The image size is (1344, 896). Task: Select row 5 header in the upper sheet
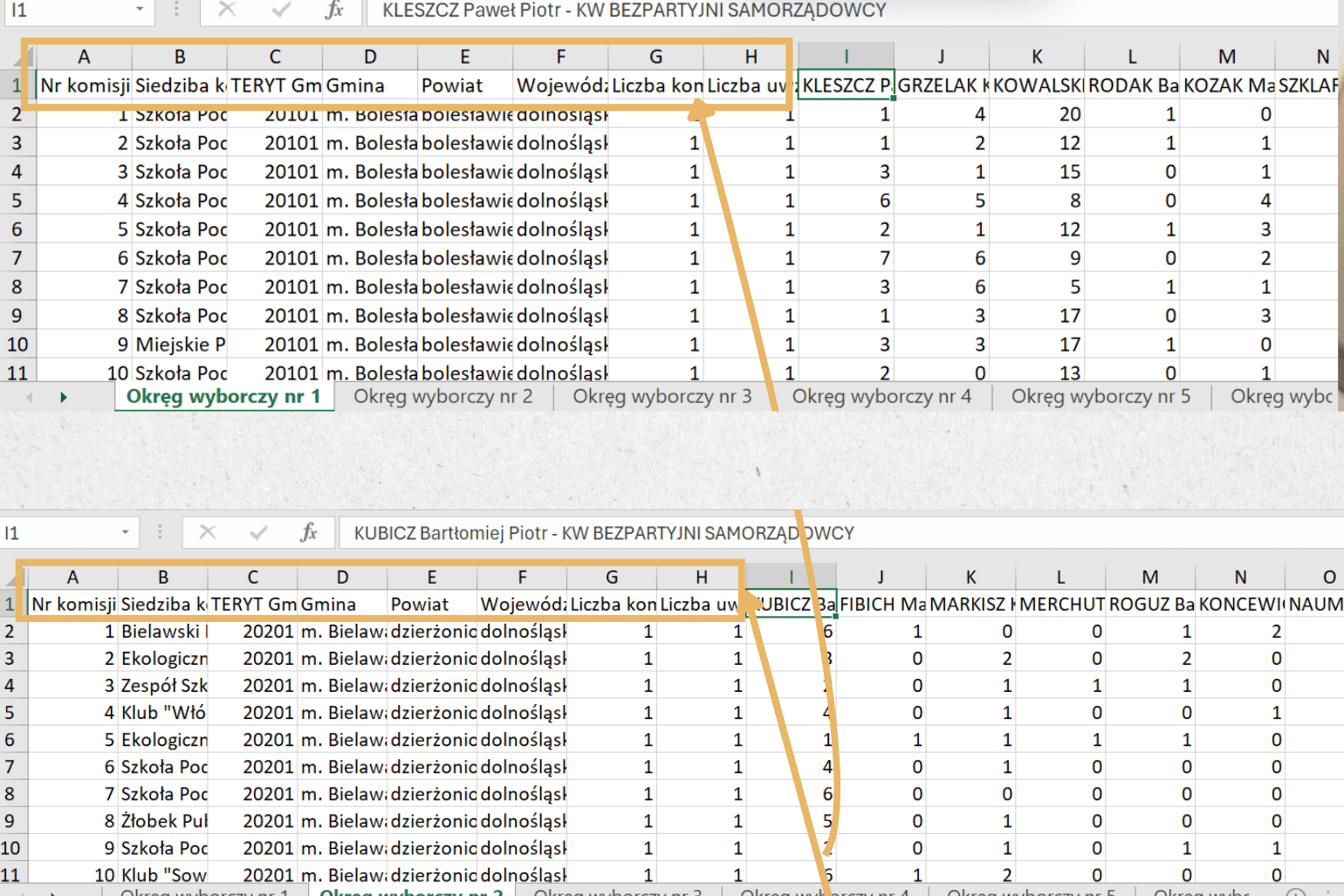[x=17, y=201]
